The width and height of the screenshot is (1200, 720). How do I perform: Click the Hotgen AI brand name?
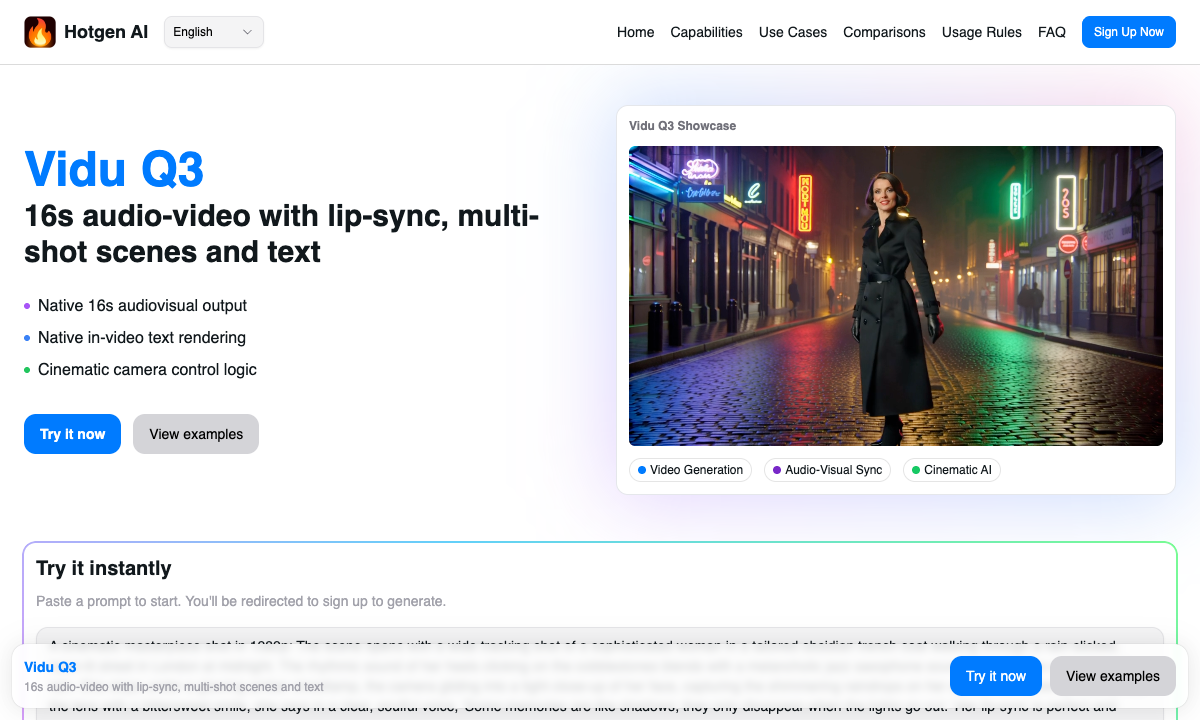pyautogui.click(x=106, y=32)
